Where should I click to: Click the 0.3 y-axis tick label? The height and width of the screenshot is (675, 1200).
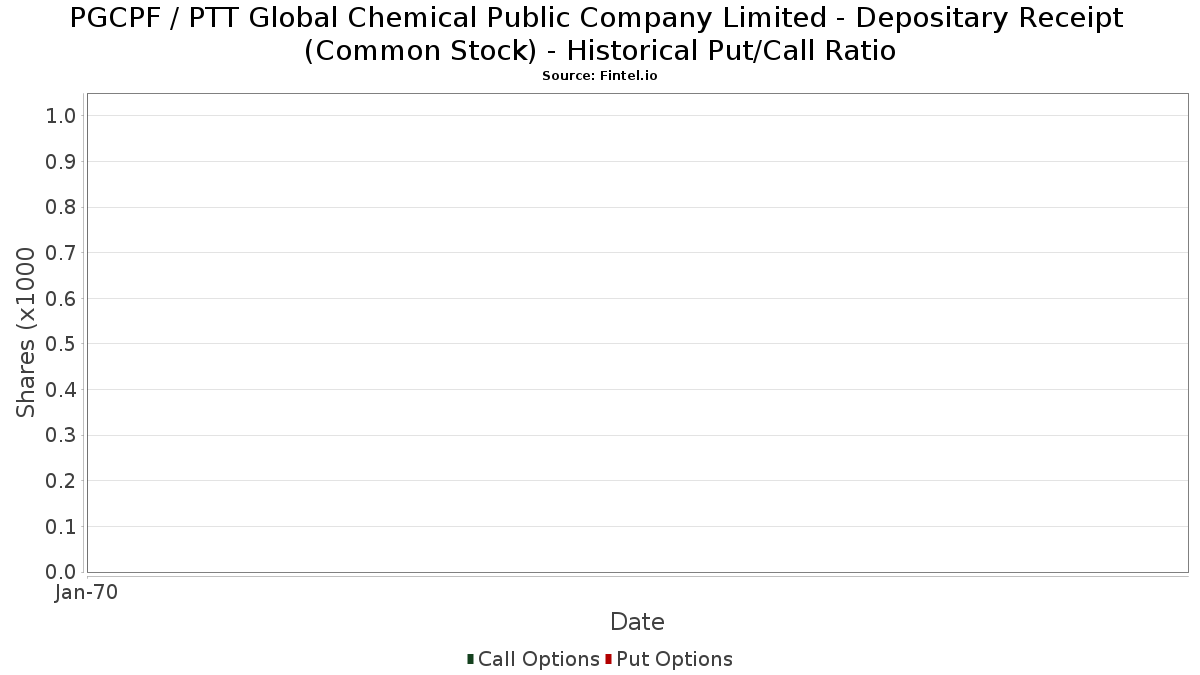[x=61, y=435]
